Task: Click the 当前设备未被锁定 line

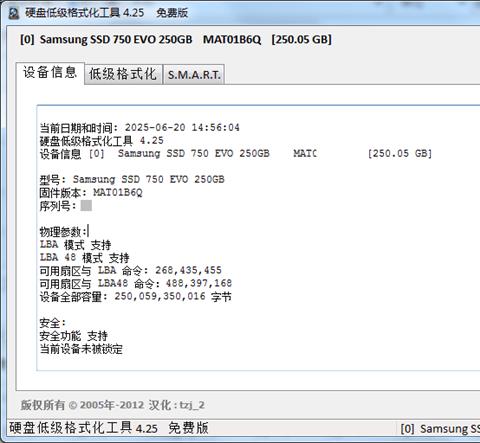Action: pyautogui.click(x=81, y=349)
